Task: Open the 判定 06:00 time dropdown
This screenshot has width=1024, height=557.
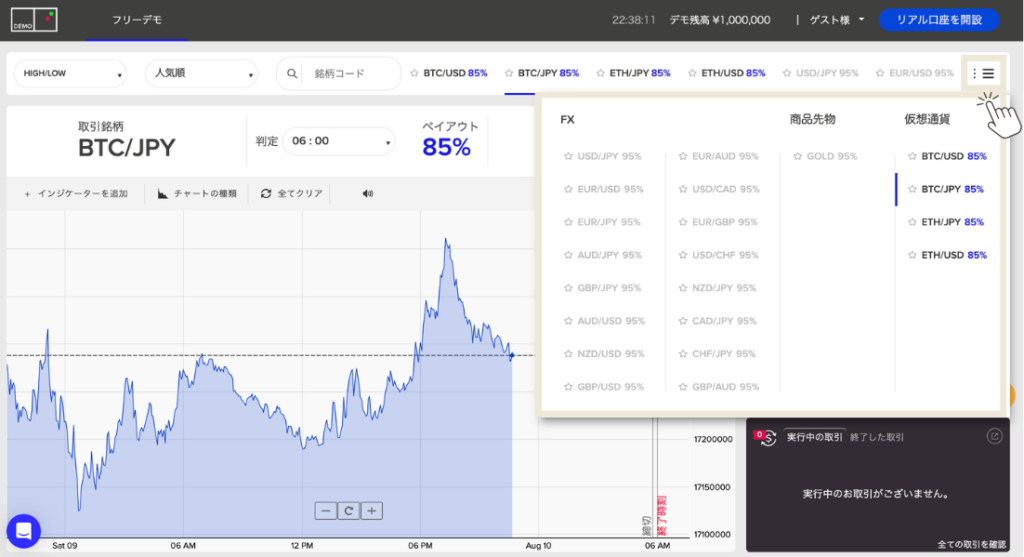Action: (x=338, y=141)
